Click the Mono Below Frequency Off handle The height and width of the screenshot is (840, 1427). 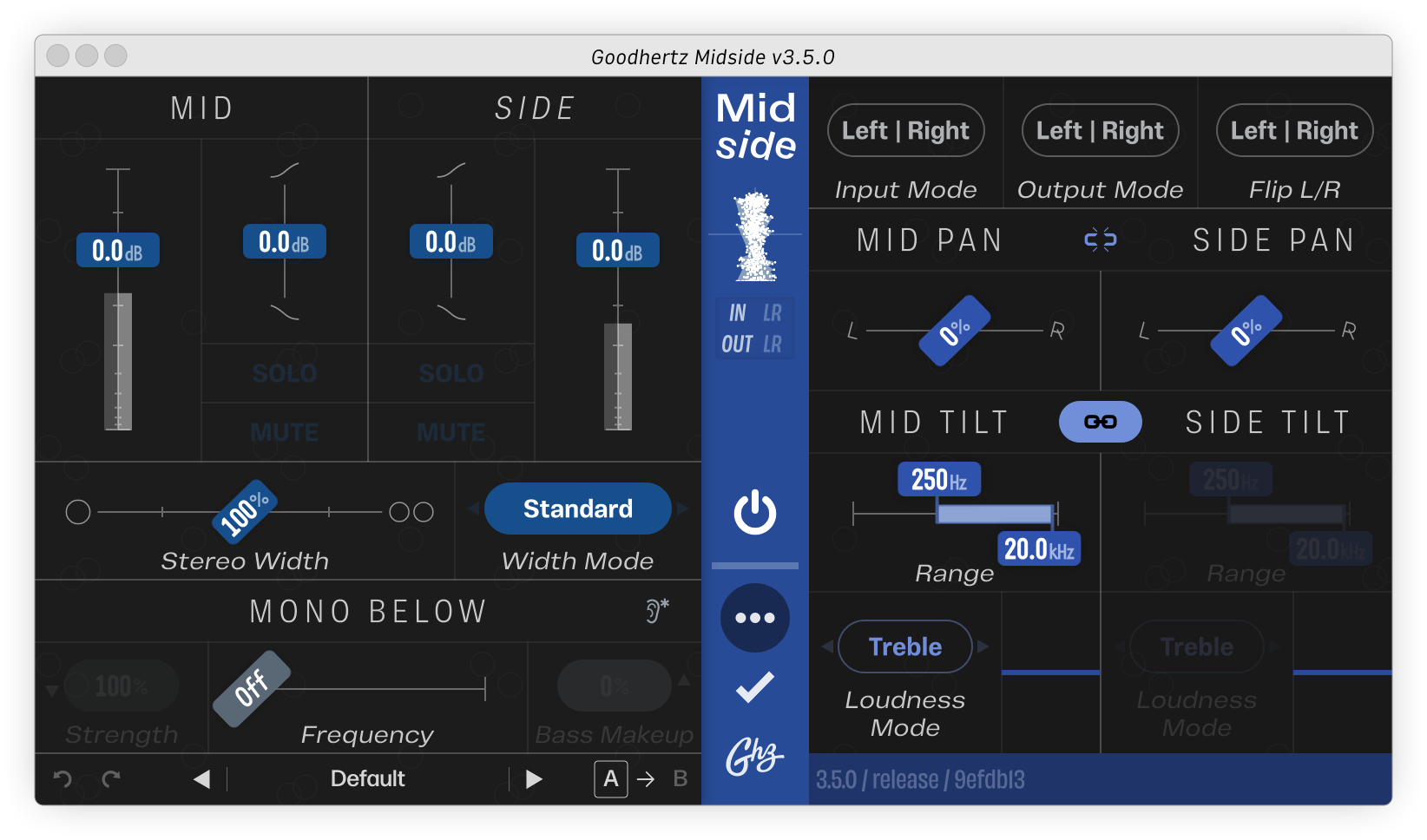pos(252,689)
